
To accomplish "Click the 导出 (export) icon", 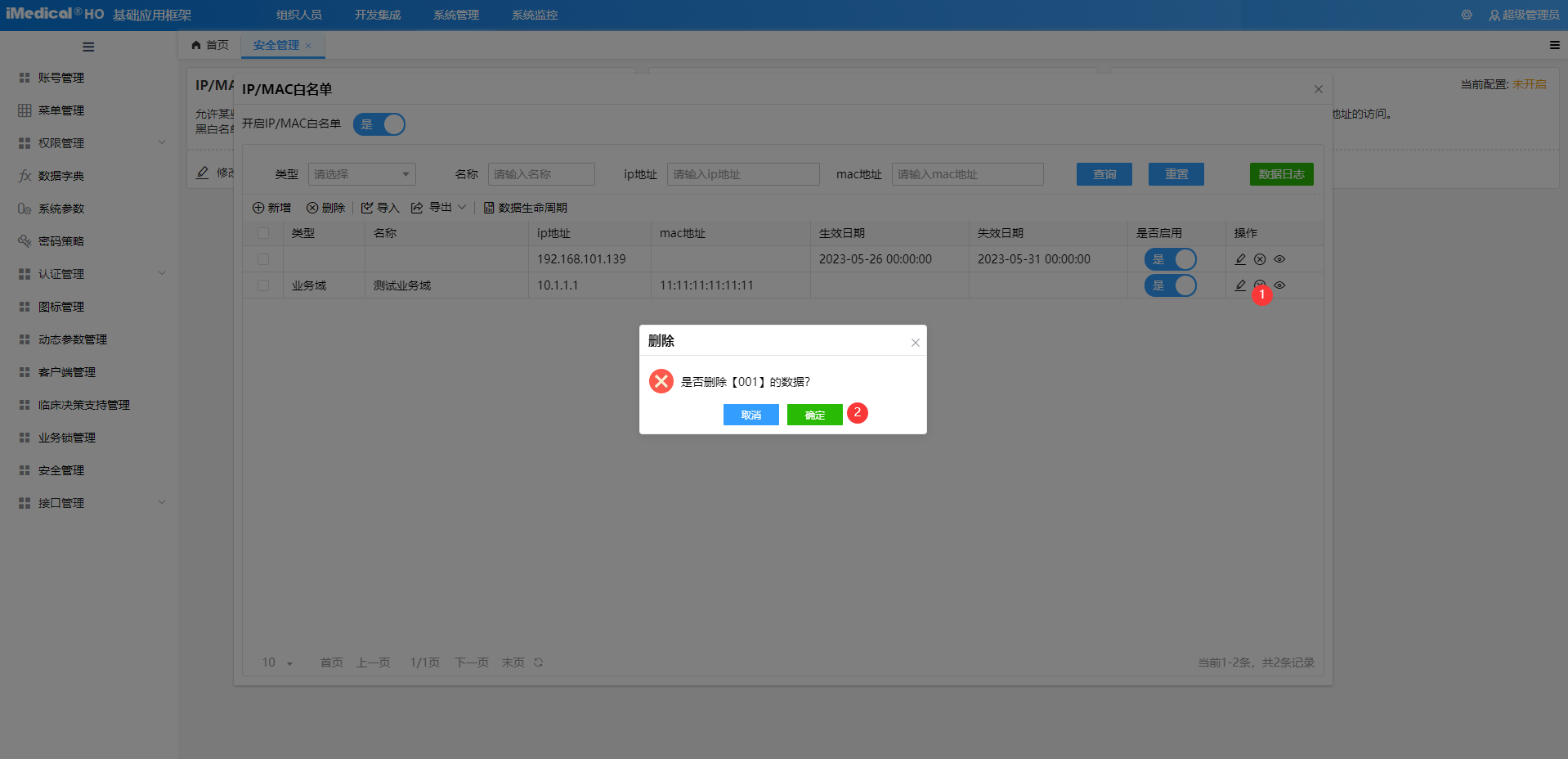I will point(418,207).
